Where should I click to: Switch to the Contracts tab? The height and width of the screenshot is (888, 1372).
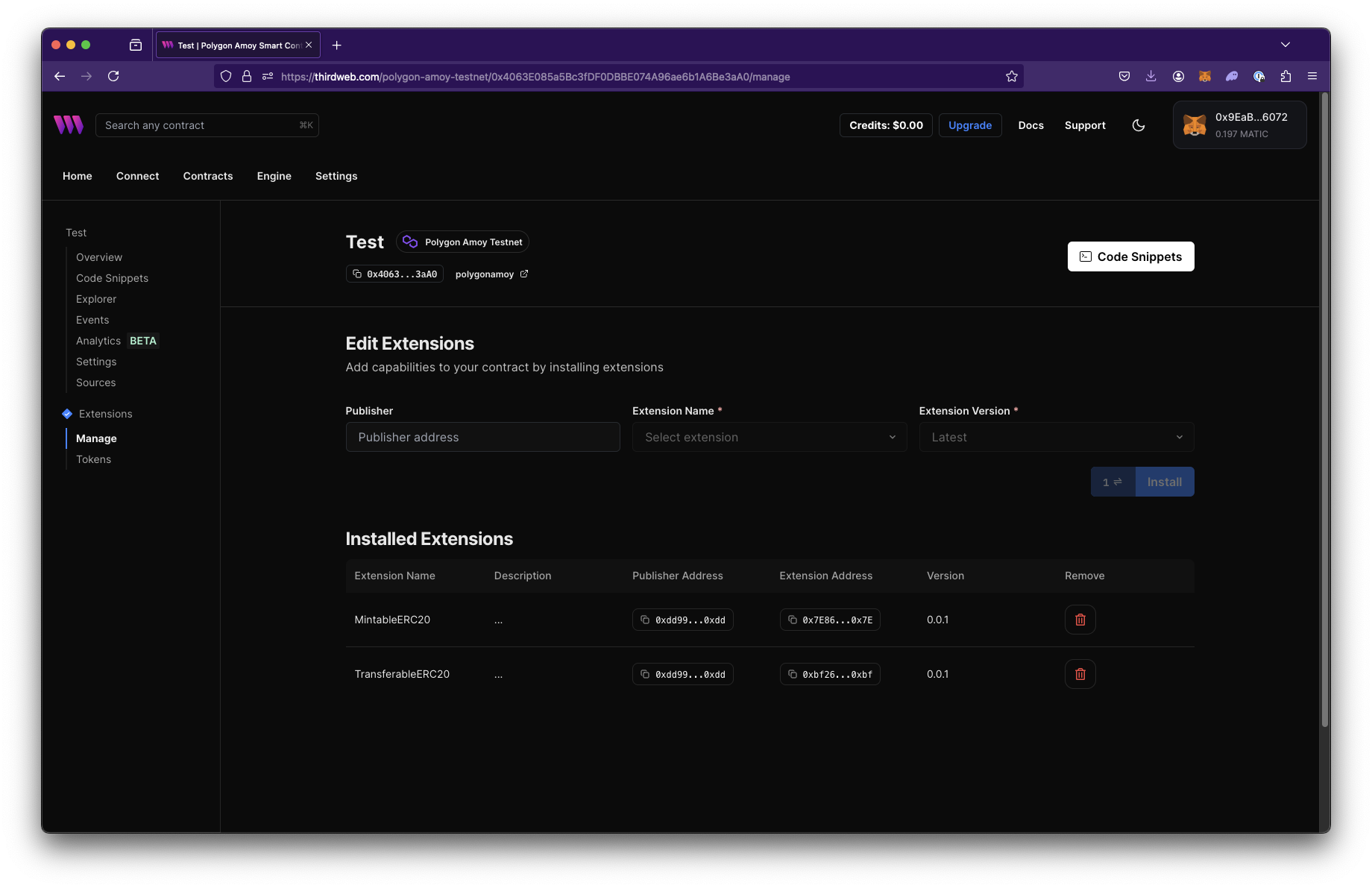point(208,176)
